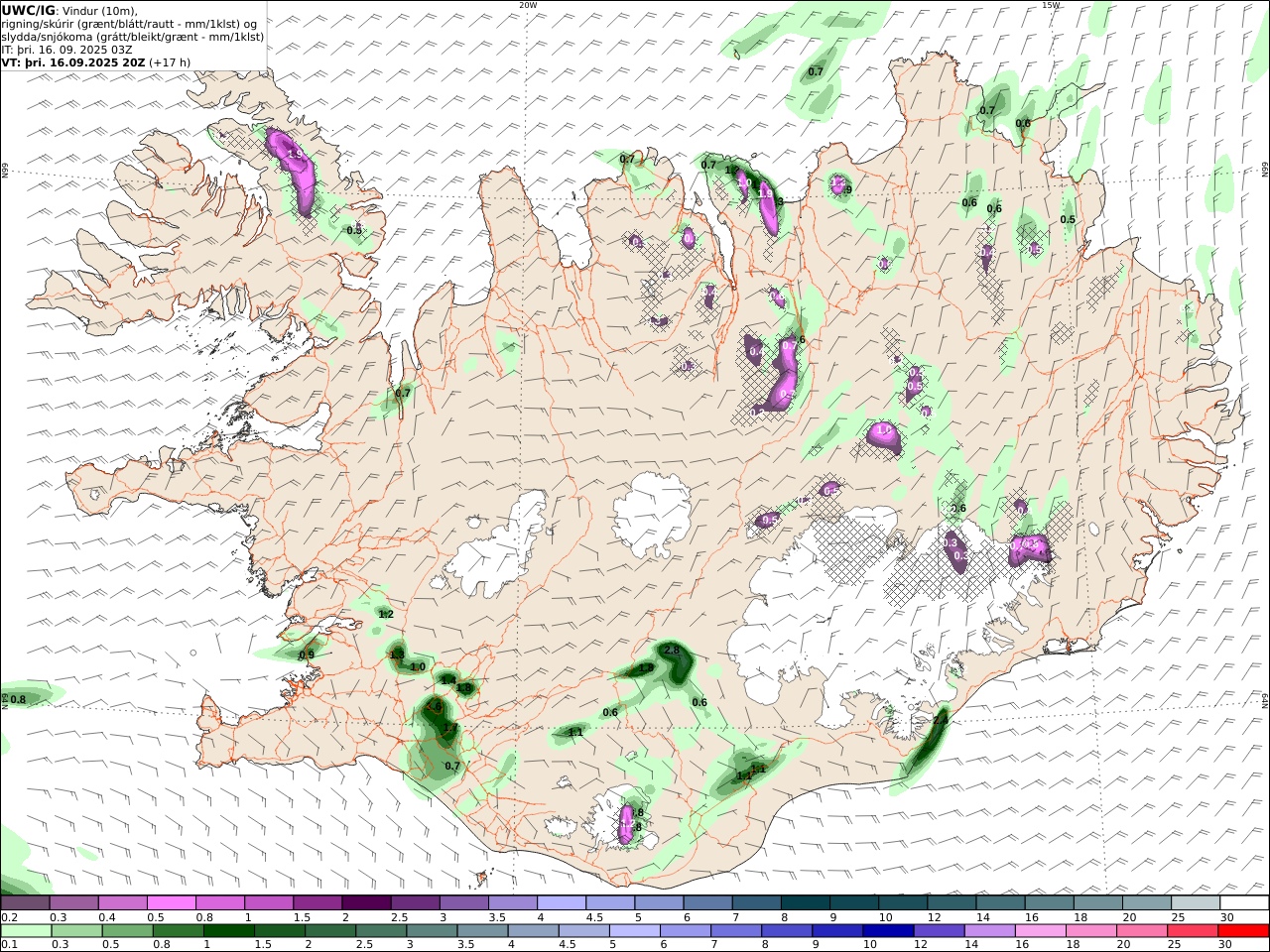
Task: Click the '1.7' rainfall value in southwest
Action: (449, 728)
